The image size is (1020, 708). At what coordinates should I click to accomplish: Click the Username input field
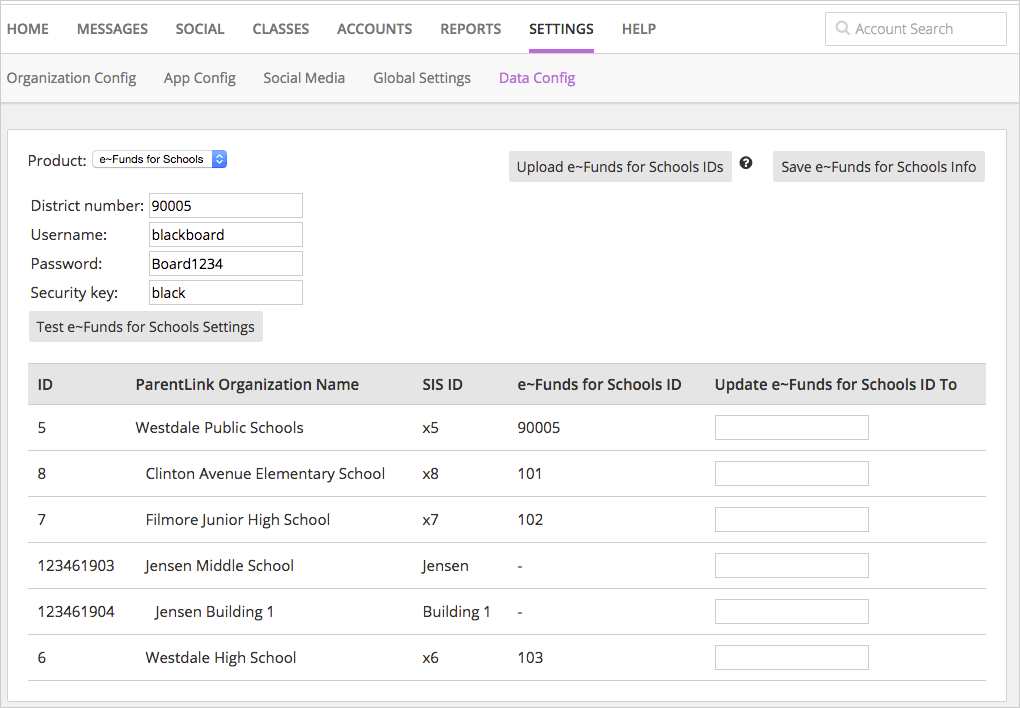pyautogui.click(x=226, y=234)
